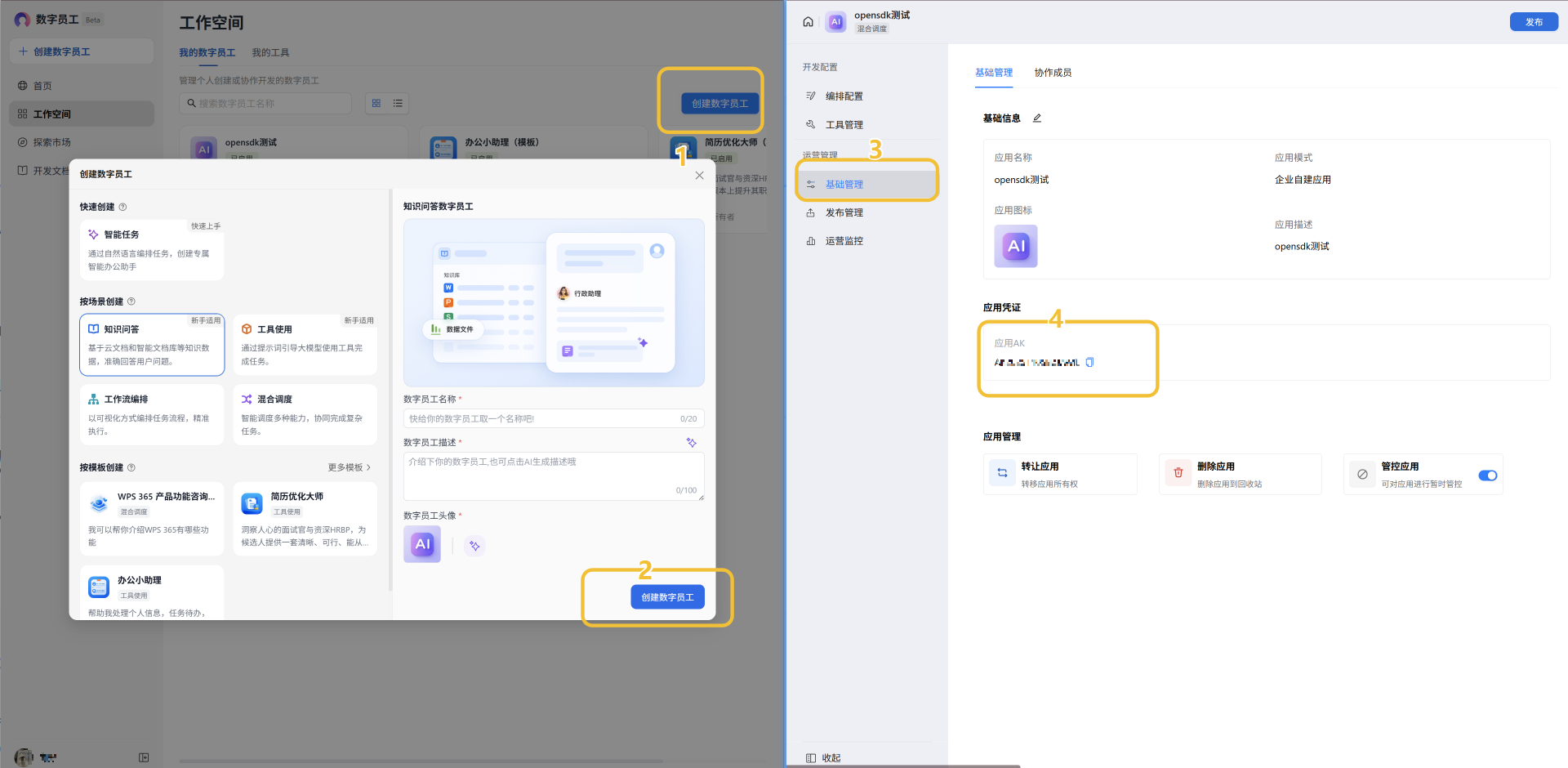Click the home icon in top bar
Screen dimensions: 1568x768
tap(808, 22)
